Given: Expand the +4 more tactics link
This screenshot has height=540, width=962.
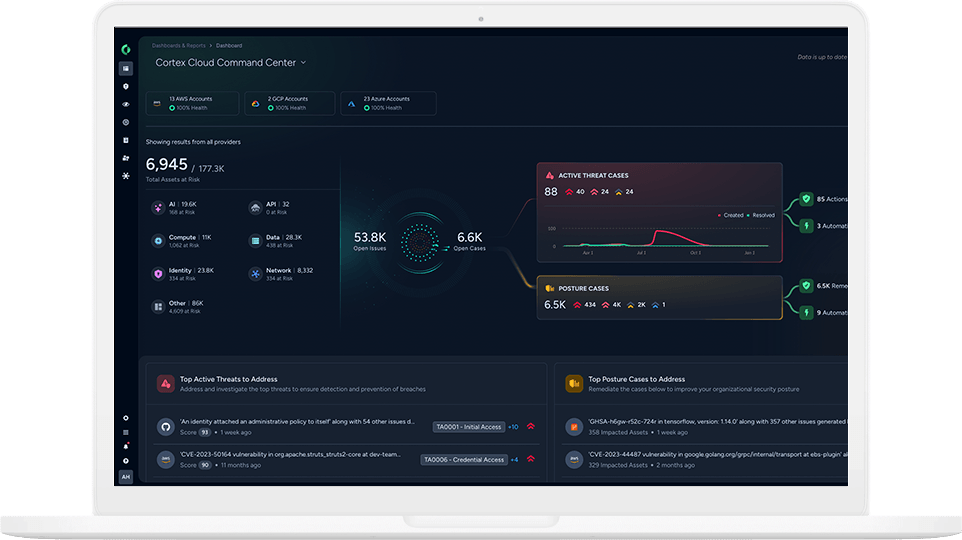Looking at the screenshot, I should coord(514,460).
